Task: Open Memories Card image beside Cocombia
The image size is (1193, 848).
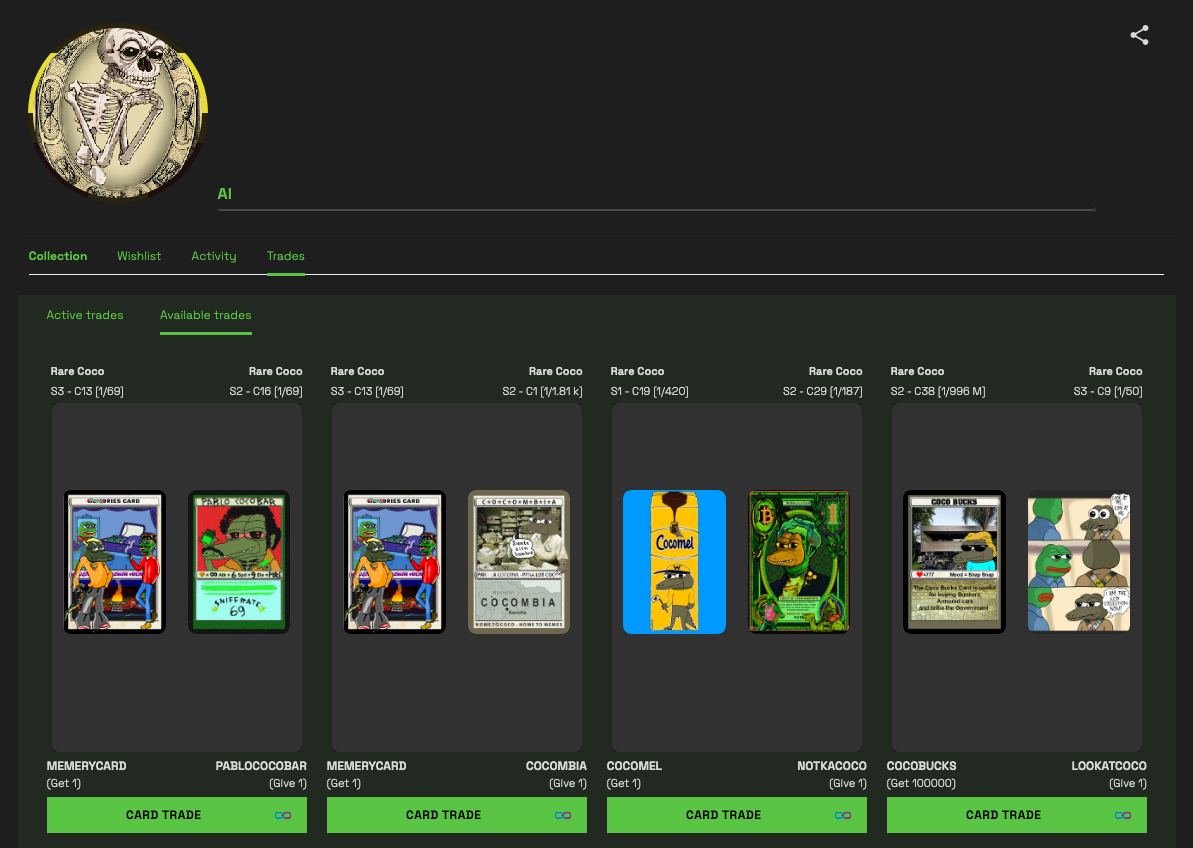Action: (x=394, y=562)
